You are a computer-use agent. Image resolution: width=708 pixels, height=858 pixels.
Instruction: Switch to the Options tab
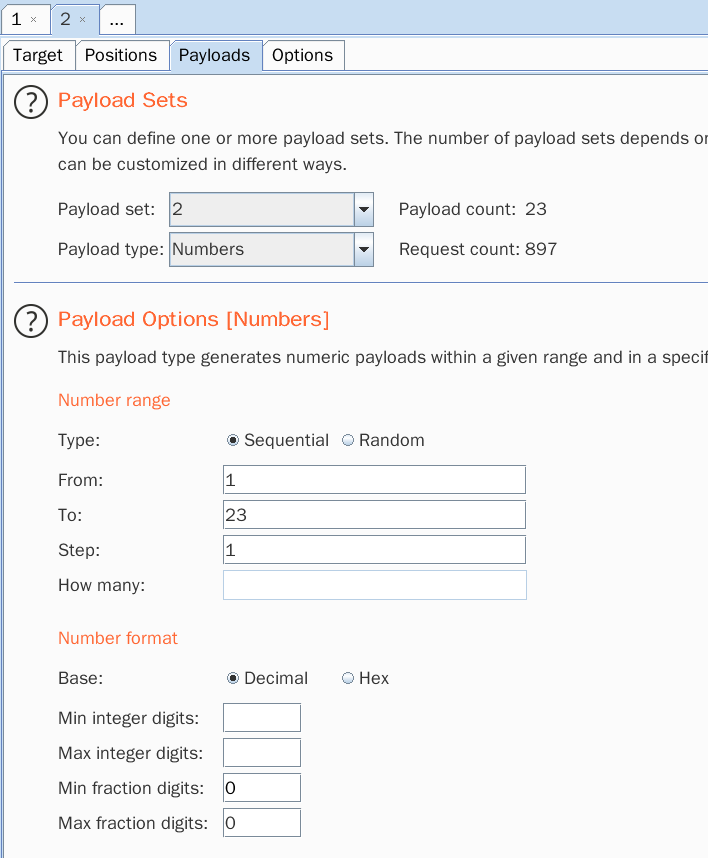[x=303, y=55]
